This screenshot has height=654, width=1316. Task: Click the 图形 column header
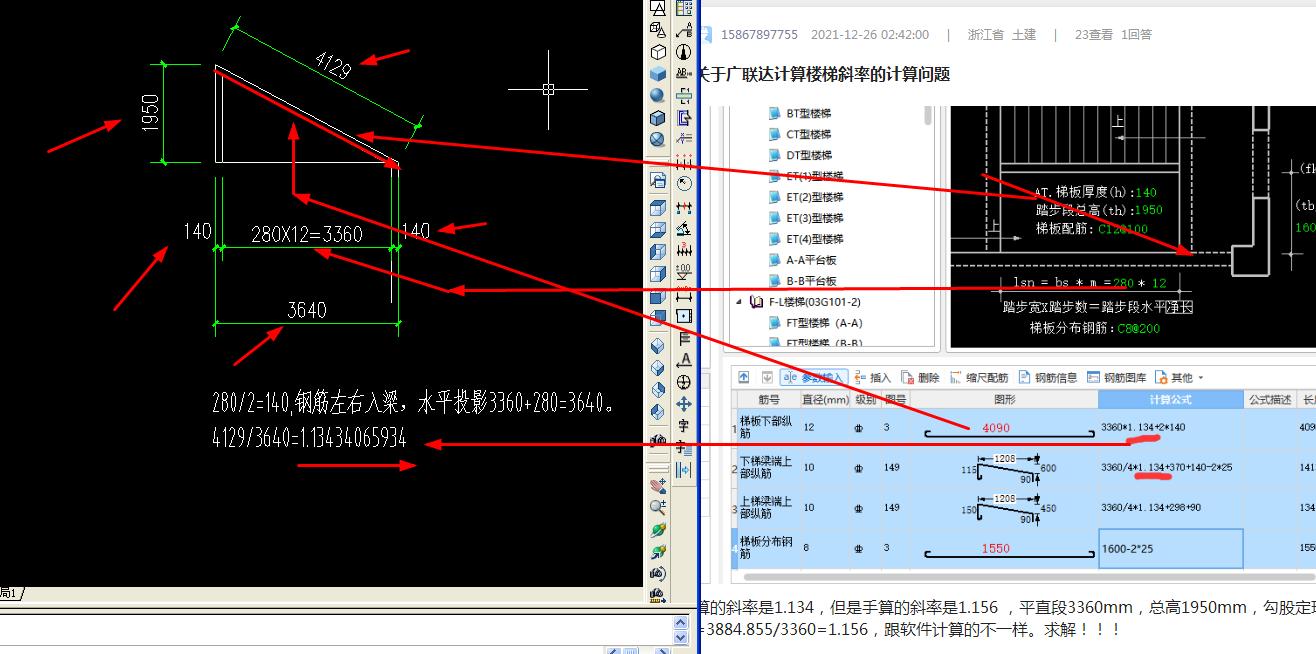[x=1005, y=399]
